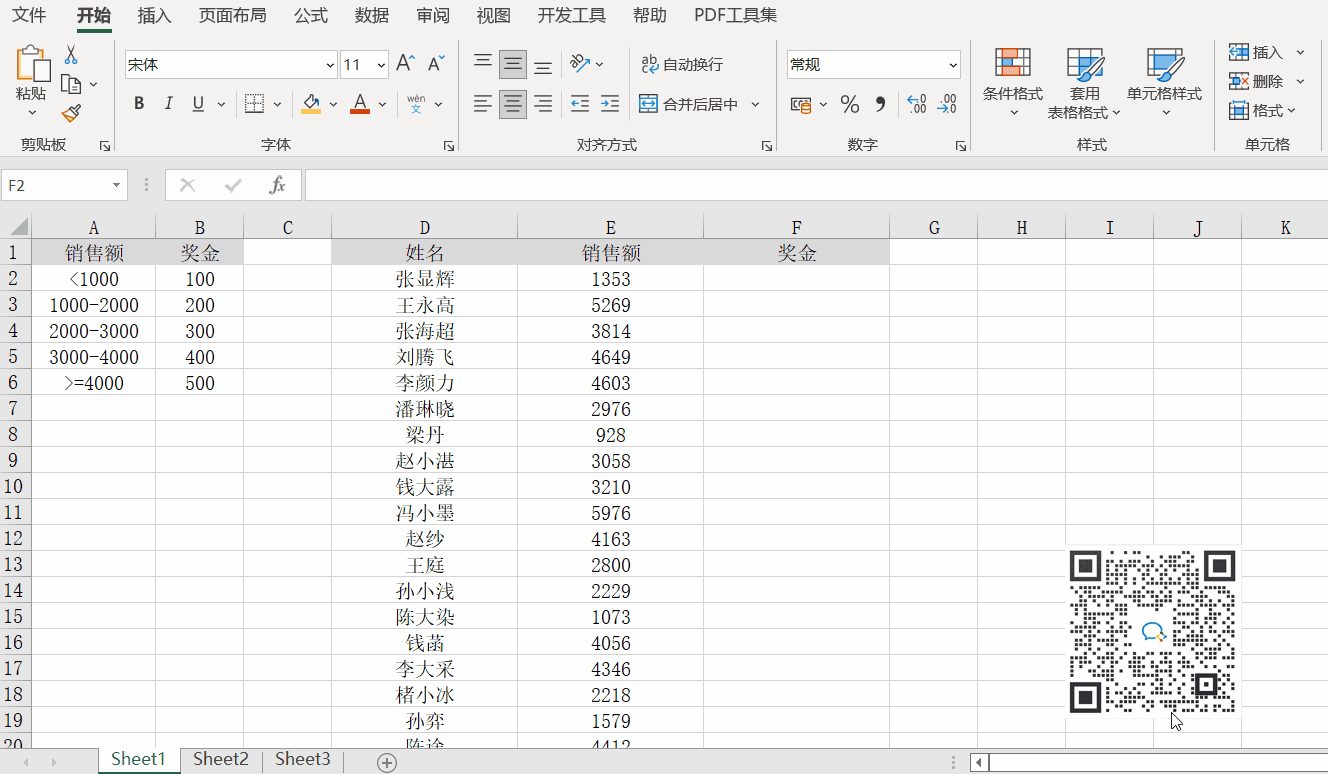Apply fill color bucket
The height and width of the screenshot is (774, 1328).
click(x=311, y=104)
